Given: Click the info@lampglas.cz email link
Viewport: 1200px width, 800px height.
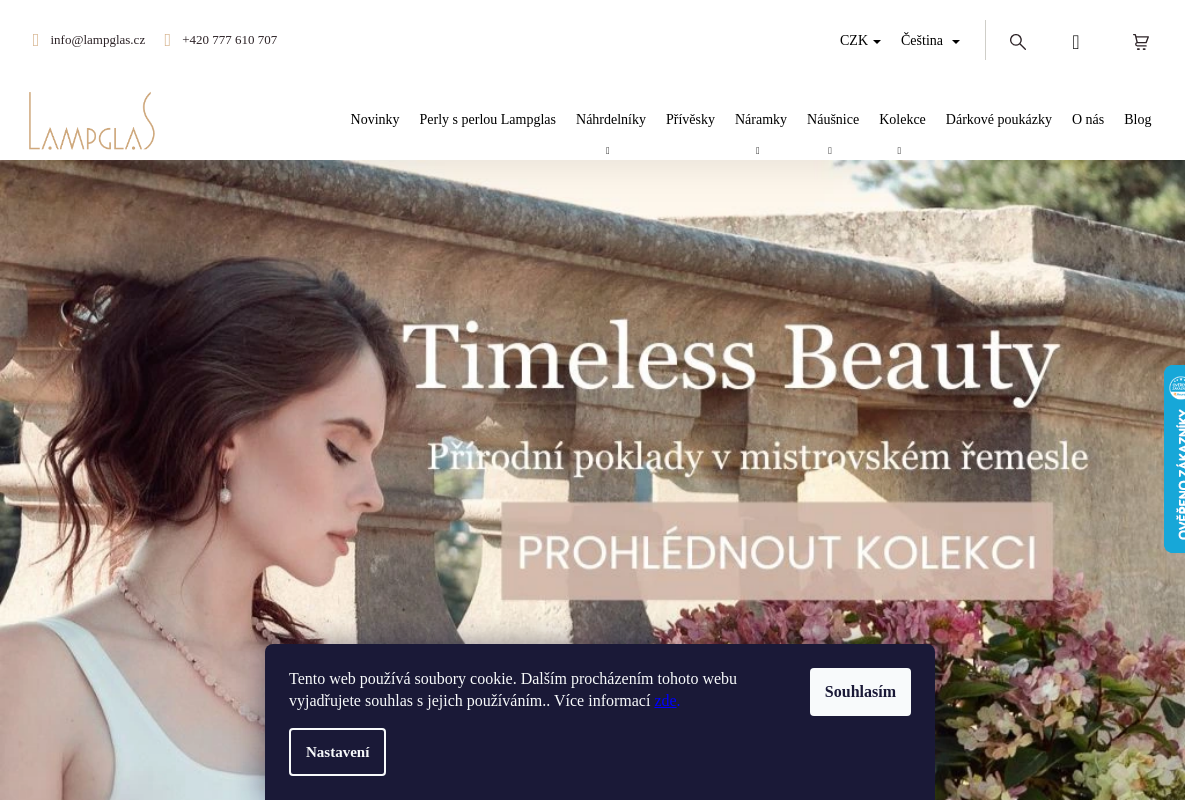Looking at the screenshot, I should [98, 40].
